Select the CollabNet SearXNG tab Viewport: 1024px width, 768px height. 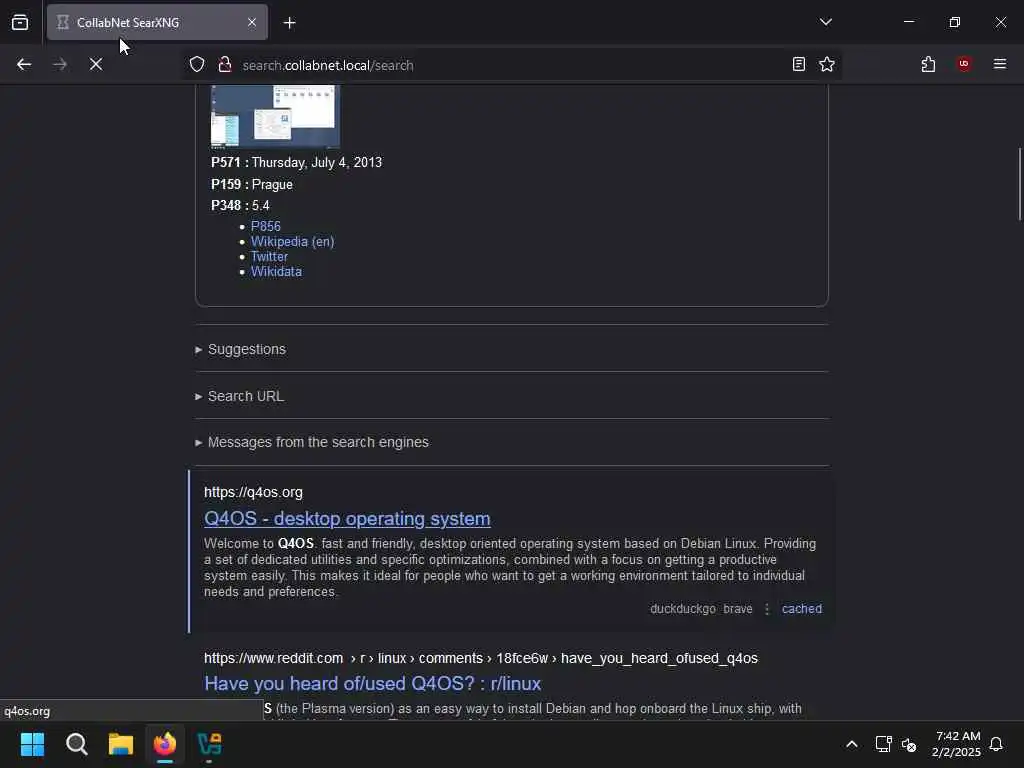tap(157, 23)
